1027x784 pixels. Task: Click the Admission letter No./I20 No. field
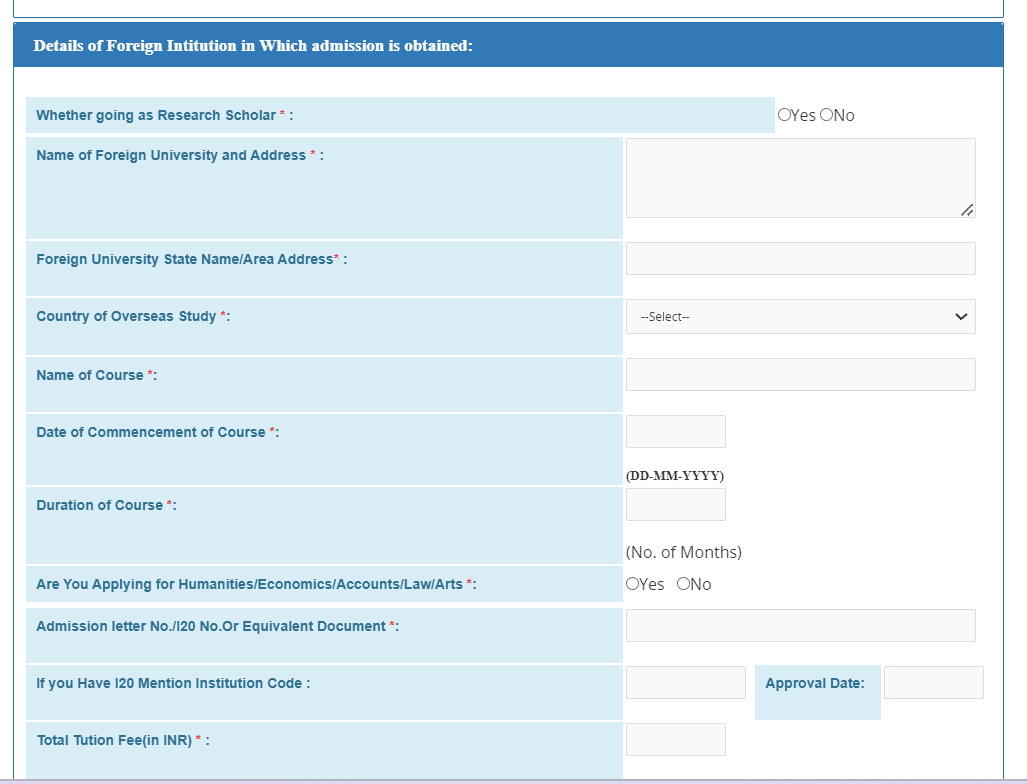click(x=800, y=625)
